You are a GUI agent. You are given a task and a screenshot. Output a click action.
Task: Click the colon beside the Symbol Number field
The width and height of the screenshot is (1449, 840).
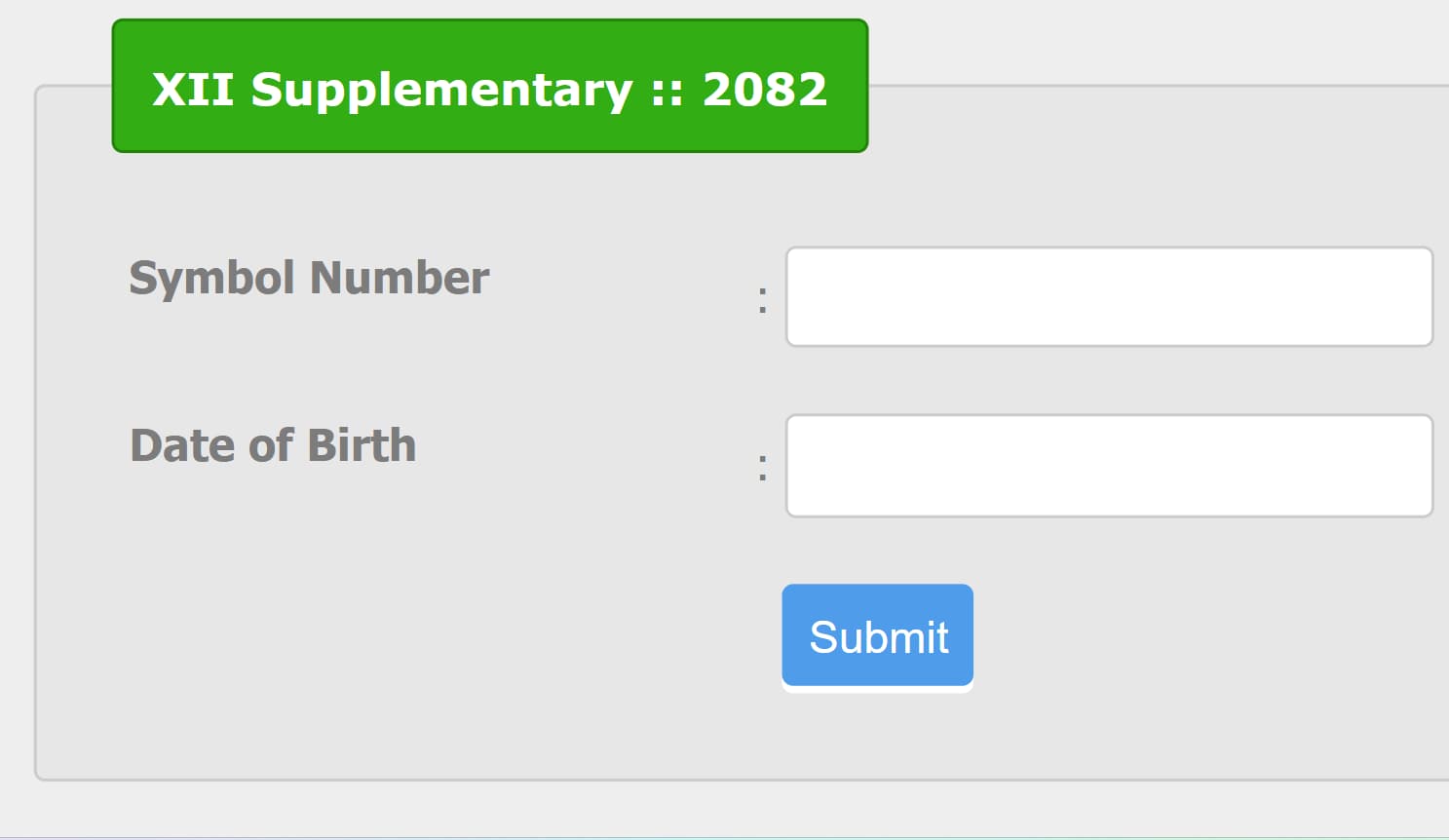pos(762,299)
